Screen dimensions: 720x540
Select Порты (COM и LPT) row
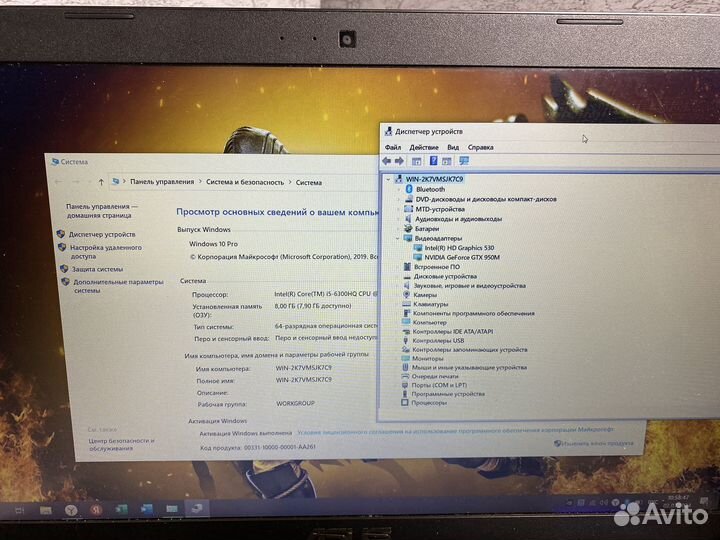tap(439, 385)
